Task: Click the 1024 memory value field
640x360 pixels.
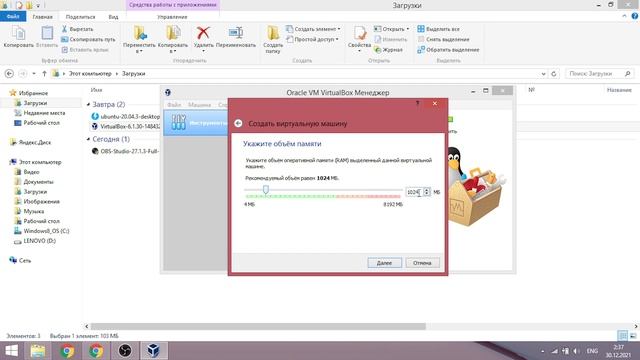Action: pyautogui.click(x=414, y=192)
